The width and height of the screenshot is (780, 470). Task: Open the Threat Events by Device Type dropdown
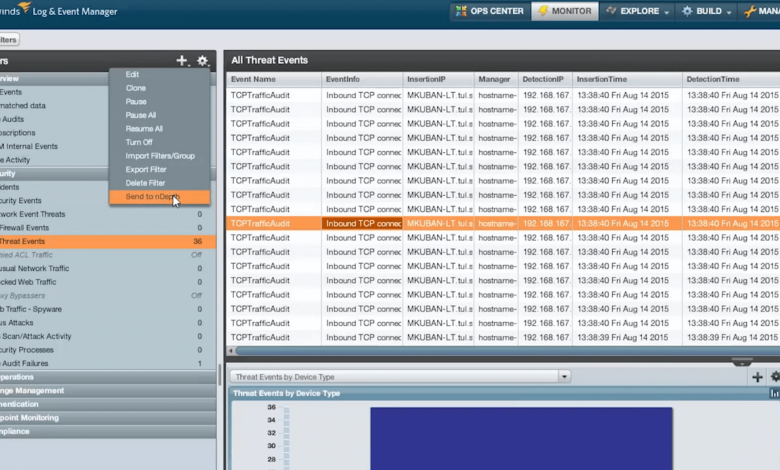click(x=564, y=377)
